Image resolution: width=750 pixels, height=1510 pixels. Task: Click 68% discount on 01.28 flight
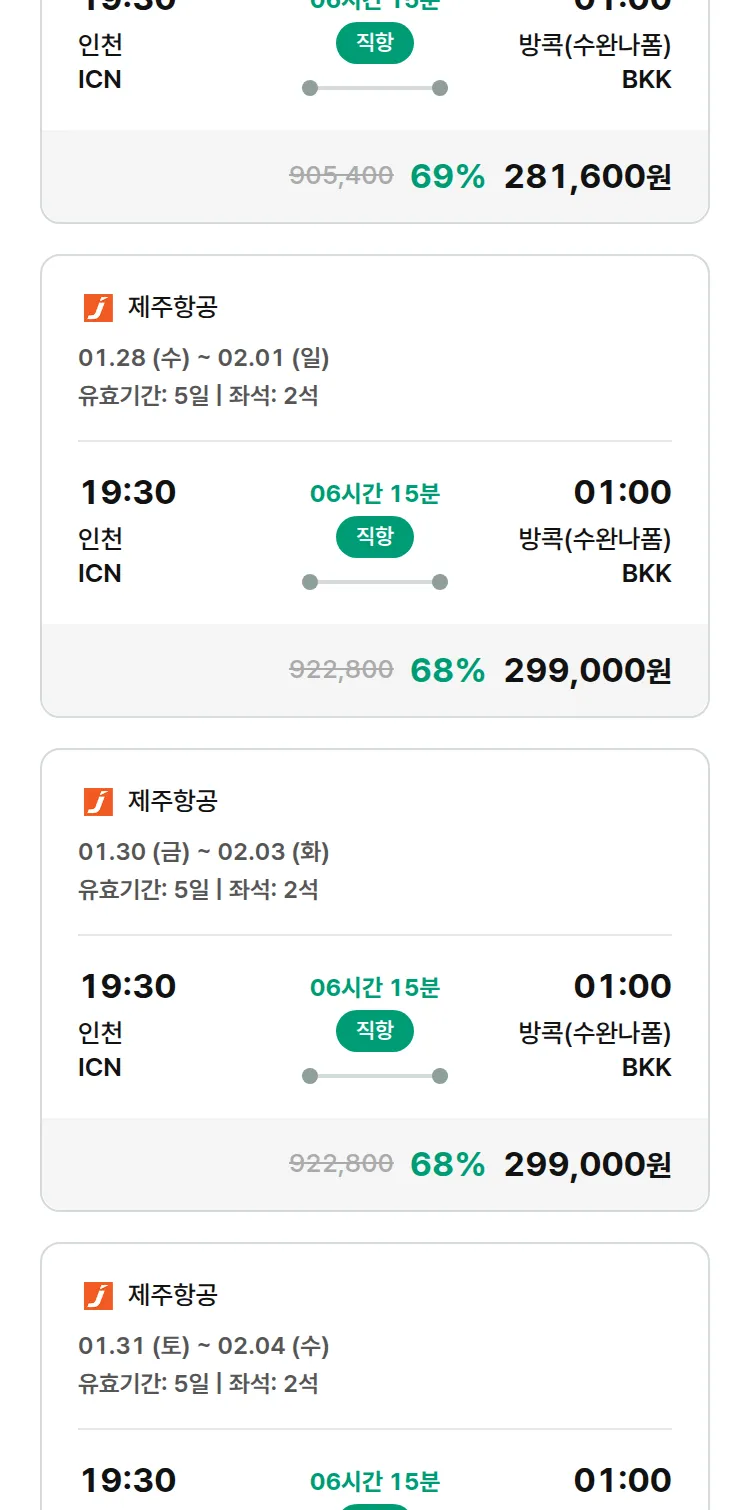[447, 671]
